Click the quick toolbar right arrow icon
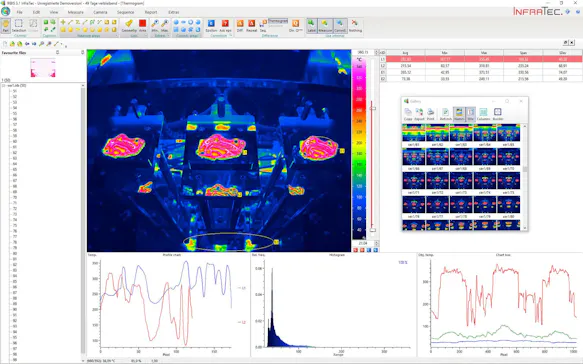 34,44
